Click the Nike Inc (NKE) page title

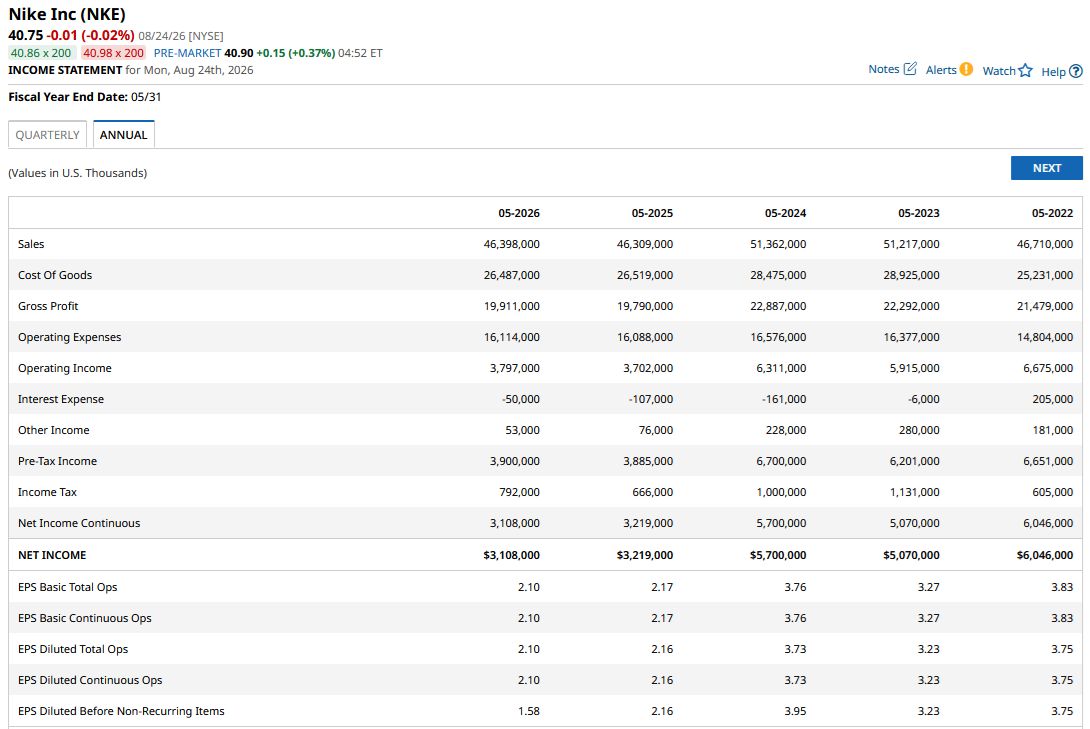click(67, 14)
